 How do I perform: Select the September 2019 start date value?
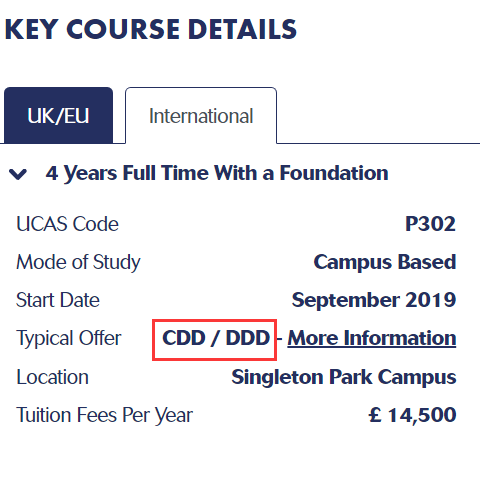pyautogui.click(x=374, y=300)
